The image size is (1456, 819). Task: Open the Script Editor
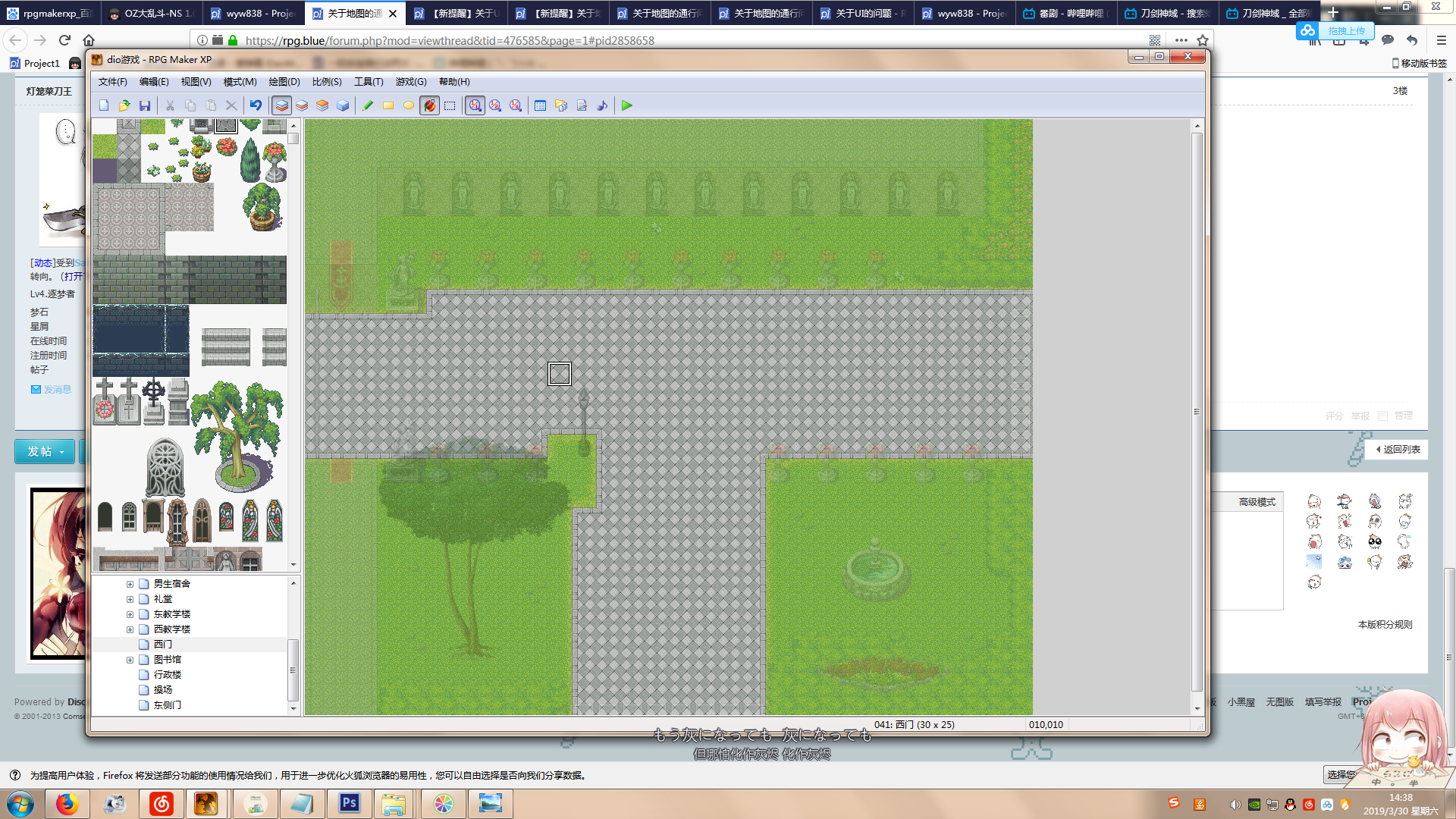coord(582,105)
